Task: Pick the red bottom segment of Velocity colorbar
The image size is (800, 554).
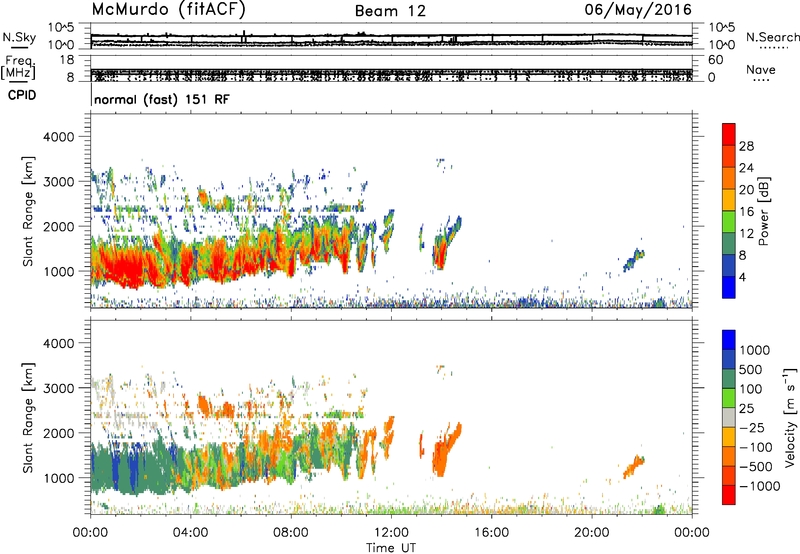Action: click(729, 495)
